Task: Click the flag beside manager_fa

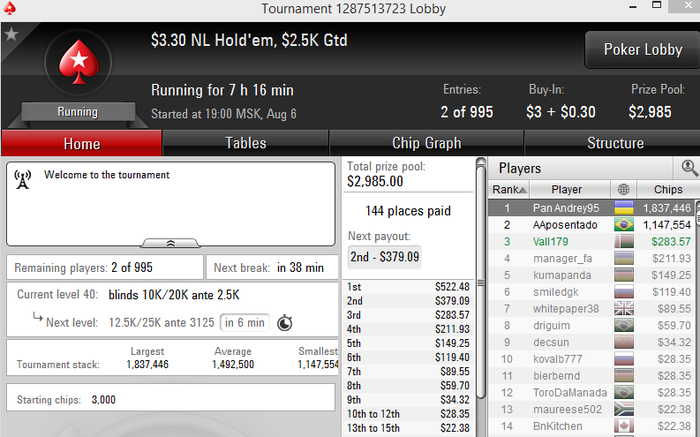Action: point(624,258)
